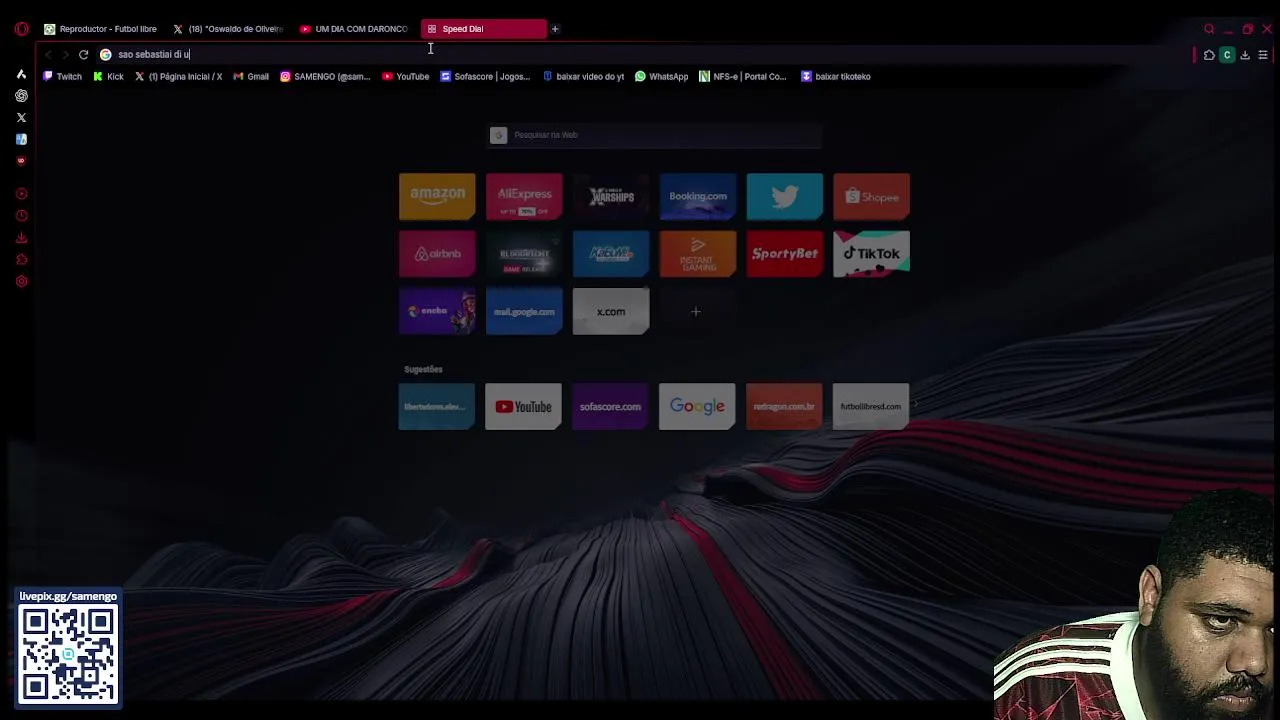Open the Kabum speed dial tile
The width and height of the screenshot is (1280, 720).
(x=611, y=254)
